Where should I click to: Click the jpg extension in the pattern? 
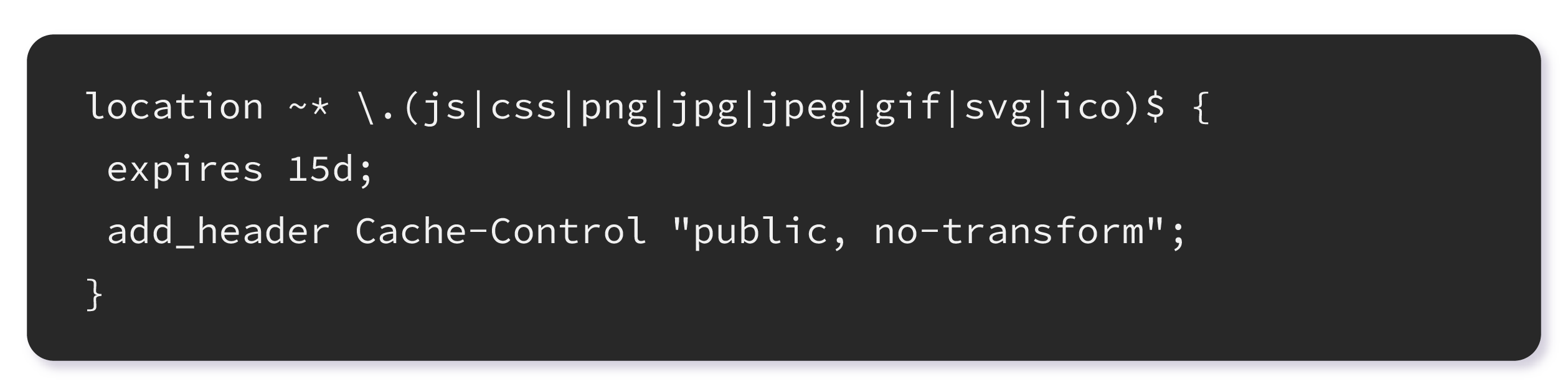(x=704, y=108)
